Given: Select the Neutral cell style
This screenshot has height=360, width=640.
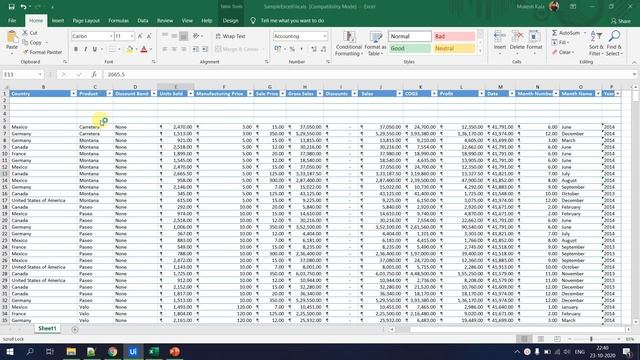Looking at the screenshot, I should coord(454,48).
